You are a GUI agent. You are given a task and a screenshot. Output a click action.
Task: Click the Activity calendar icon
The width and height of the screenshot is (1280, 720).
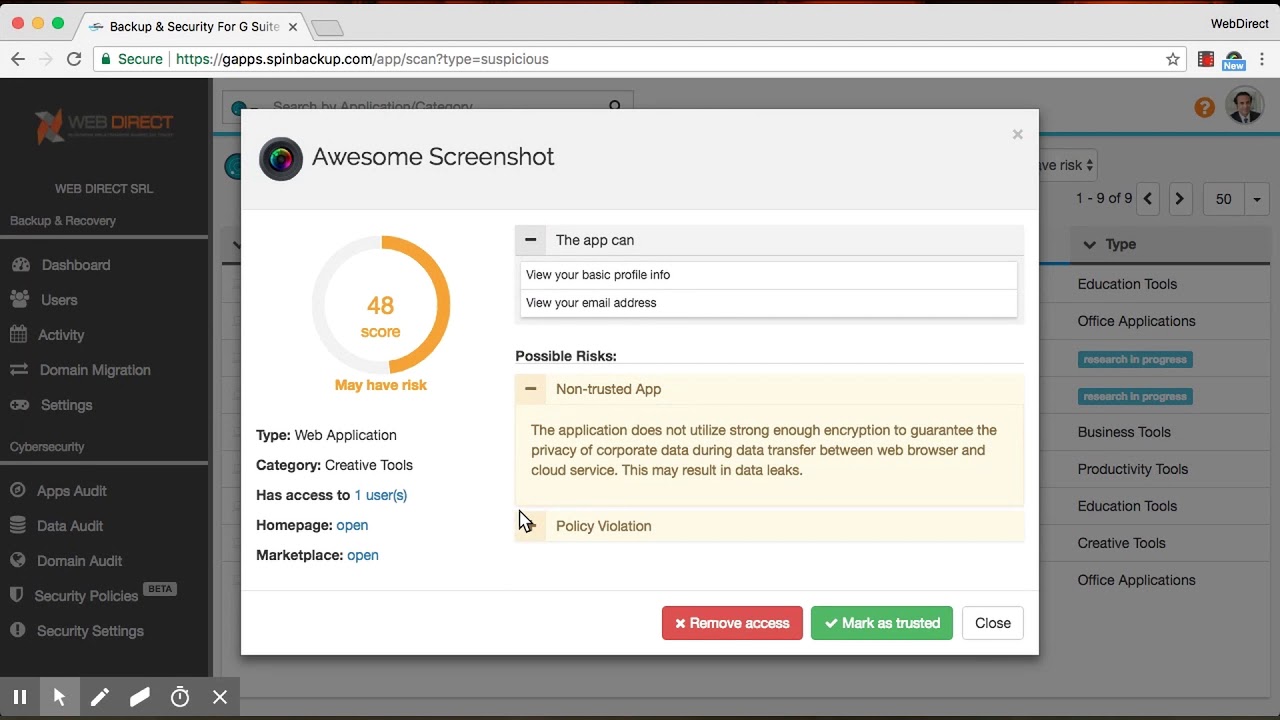(x=18, y=334)
